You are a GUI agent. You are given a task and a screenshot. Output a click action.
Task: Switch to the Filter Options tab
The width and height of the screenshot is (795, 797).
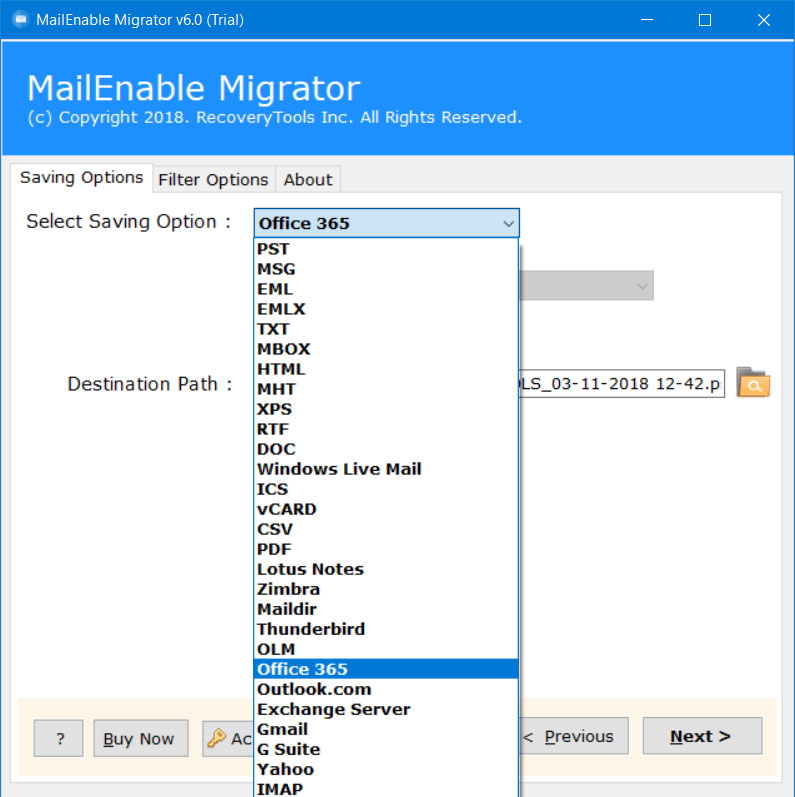click(213, 179)
